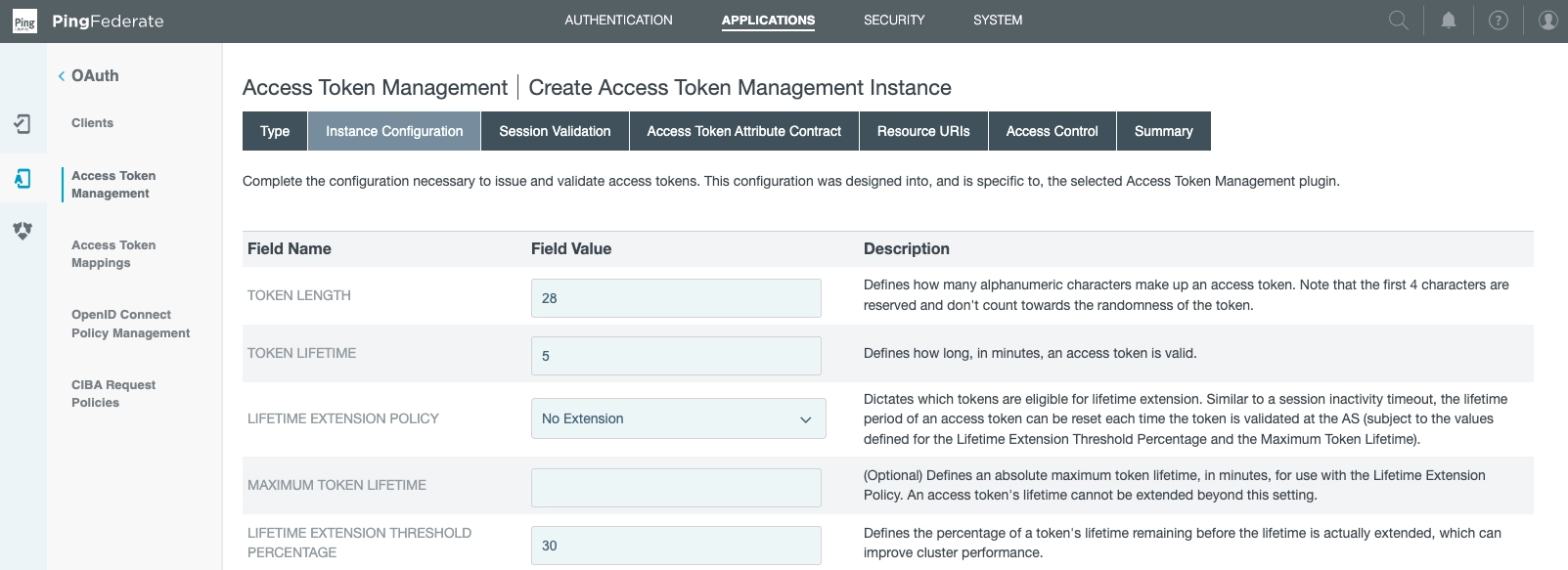Expand the Lifetime Extension Policy dropdown

[678, 418]
